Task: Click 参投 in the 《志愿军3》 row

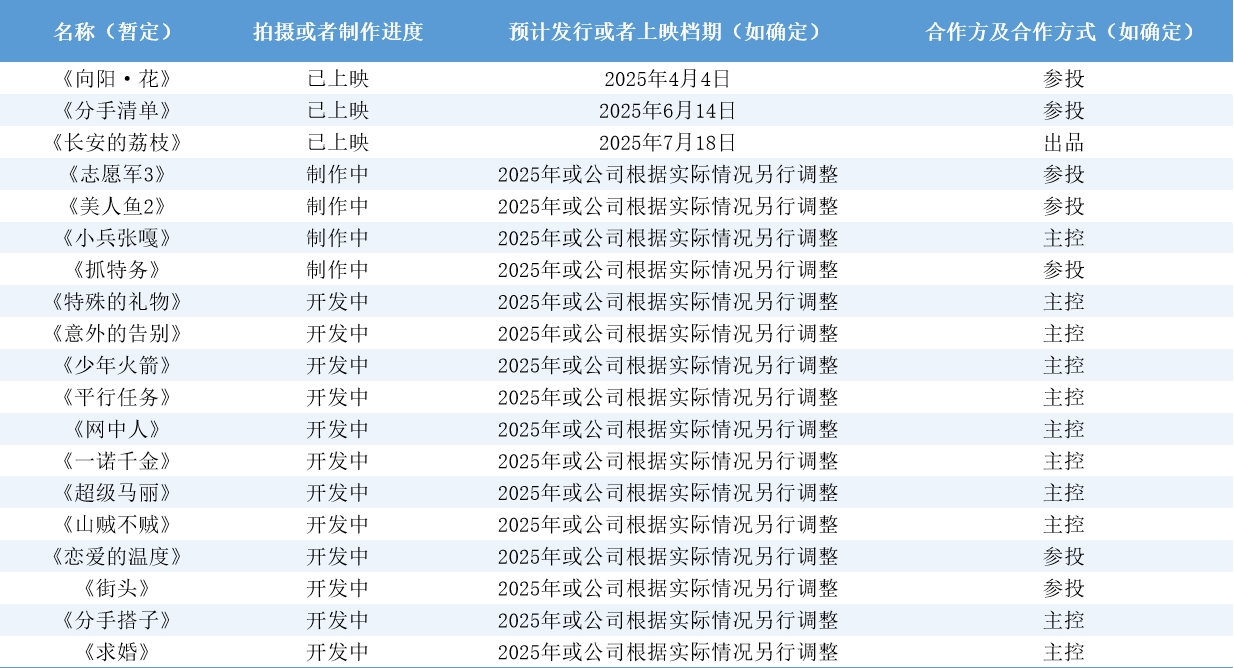Action: click(1063, 174)
